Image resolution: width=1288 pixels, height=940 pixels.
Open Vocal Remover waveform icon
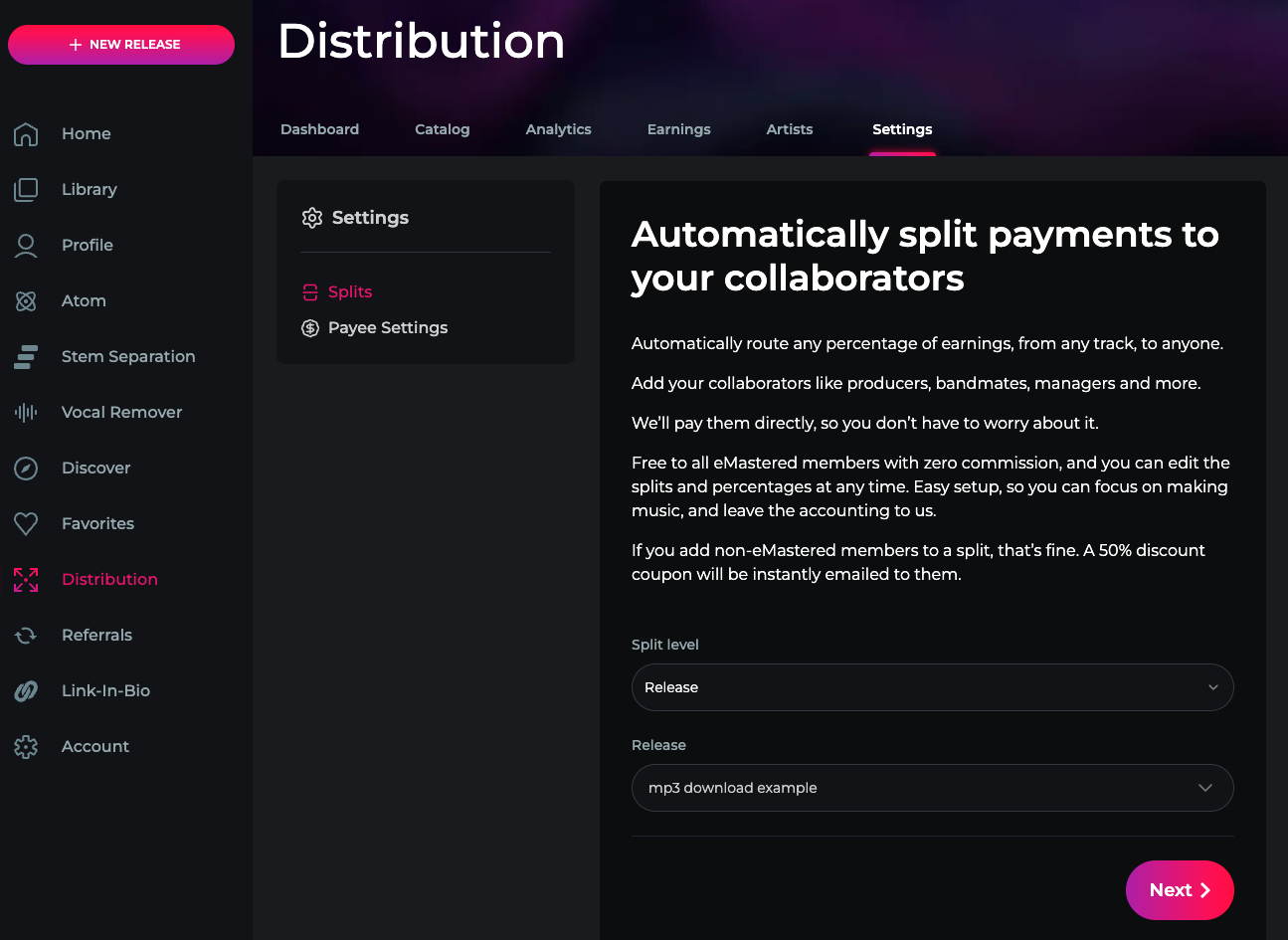pyautogui.click(x=26, y=413)
